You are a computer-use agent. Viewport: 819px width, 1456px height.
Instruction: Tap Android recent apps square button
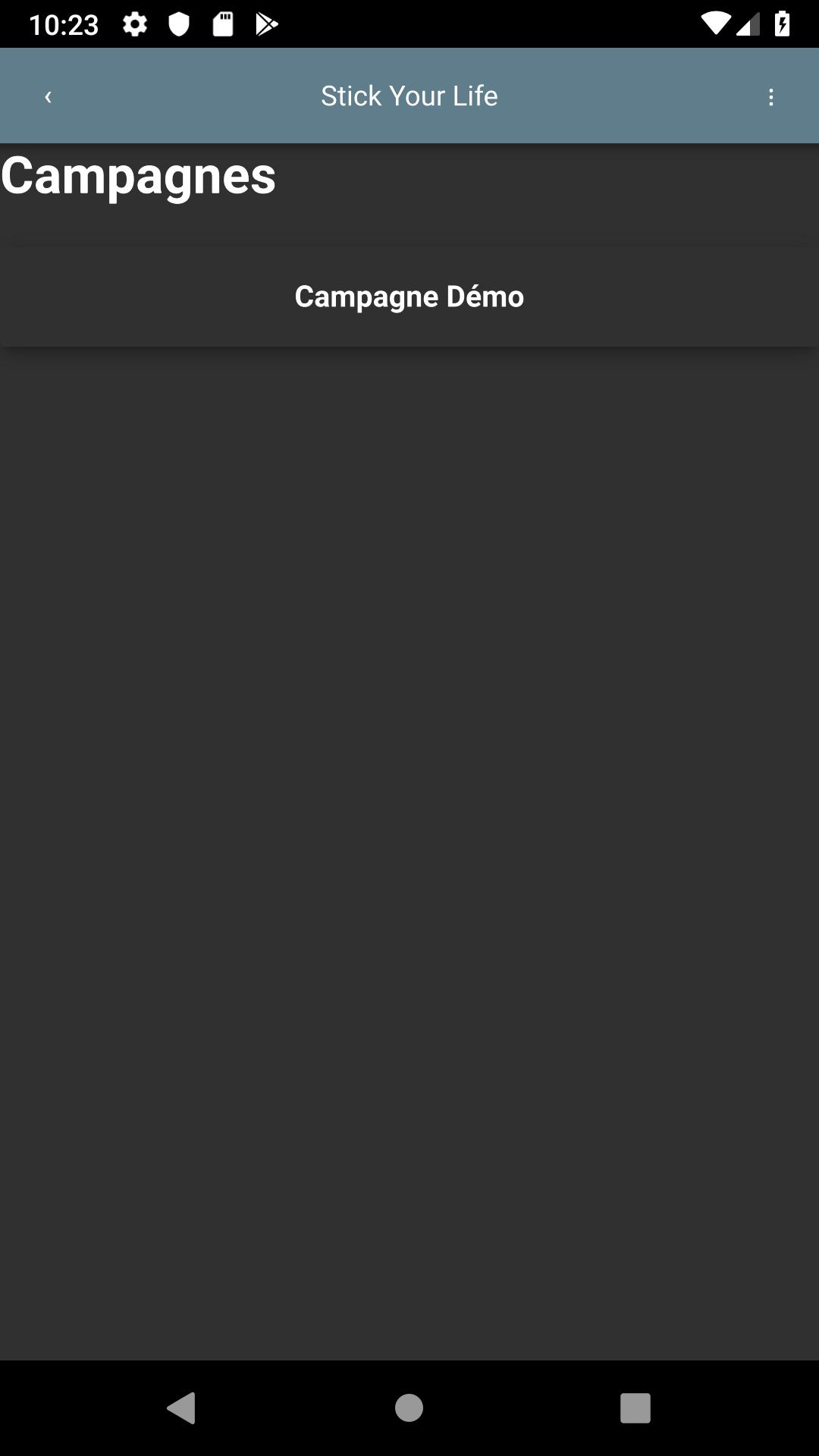click(635, 1408)
